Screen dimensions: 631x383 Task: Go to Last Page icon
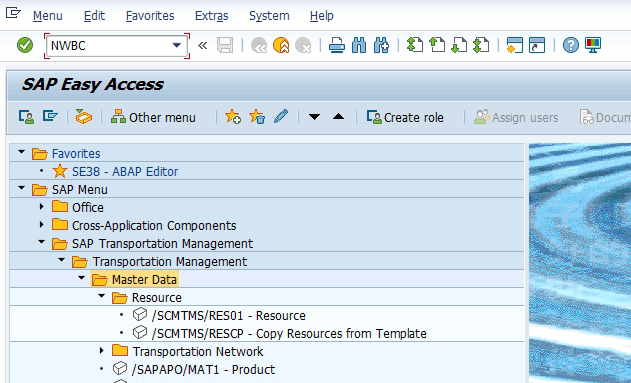480,45
